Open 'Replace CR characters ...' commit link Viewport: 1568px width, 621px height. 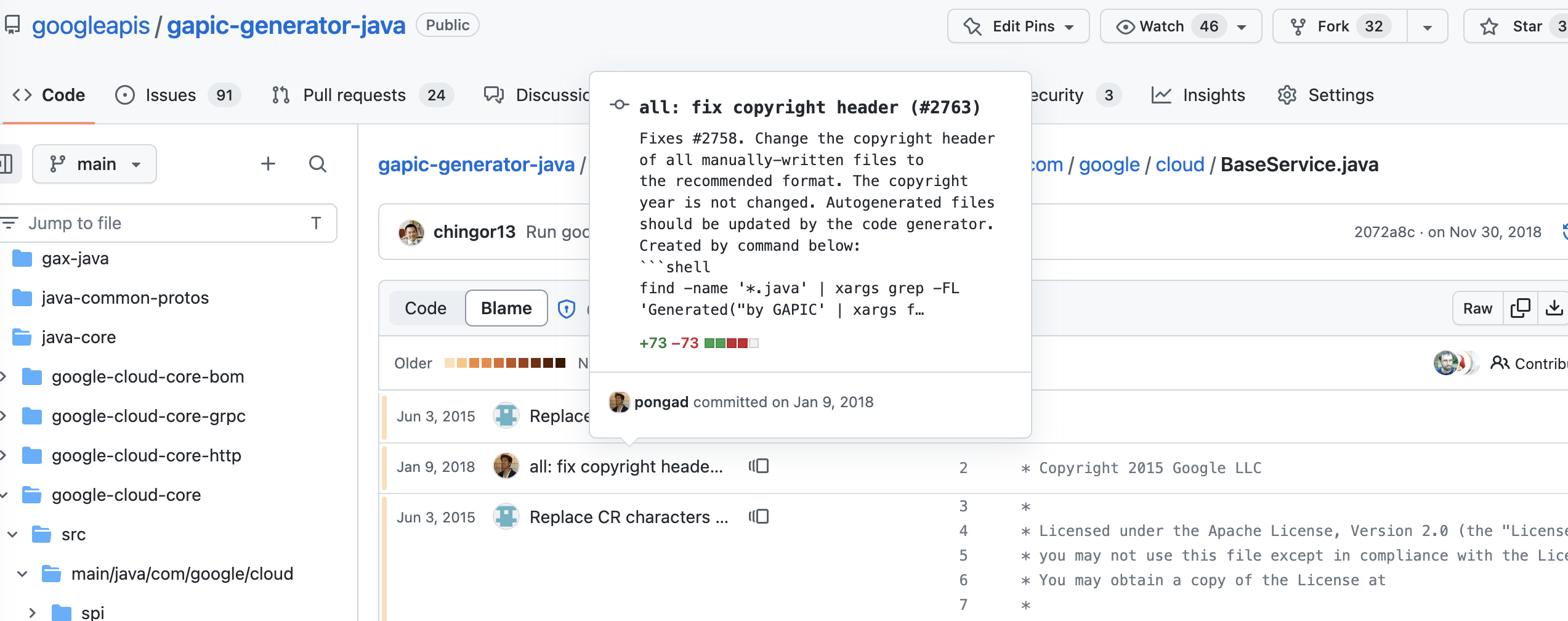pos(629,517)
